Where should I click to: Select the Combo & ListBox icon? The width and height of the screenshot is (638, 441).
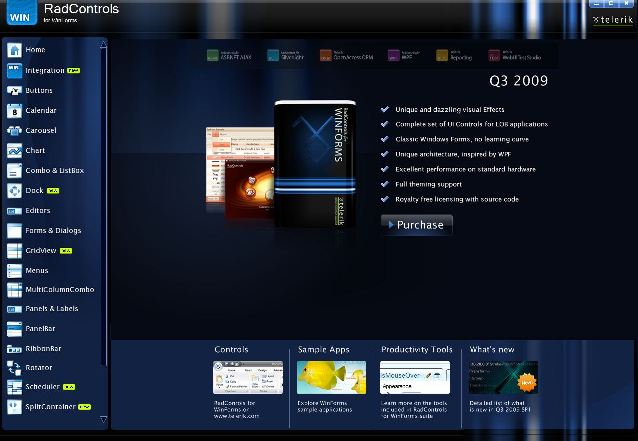click(14, 170)
